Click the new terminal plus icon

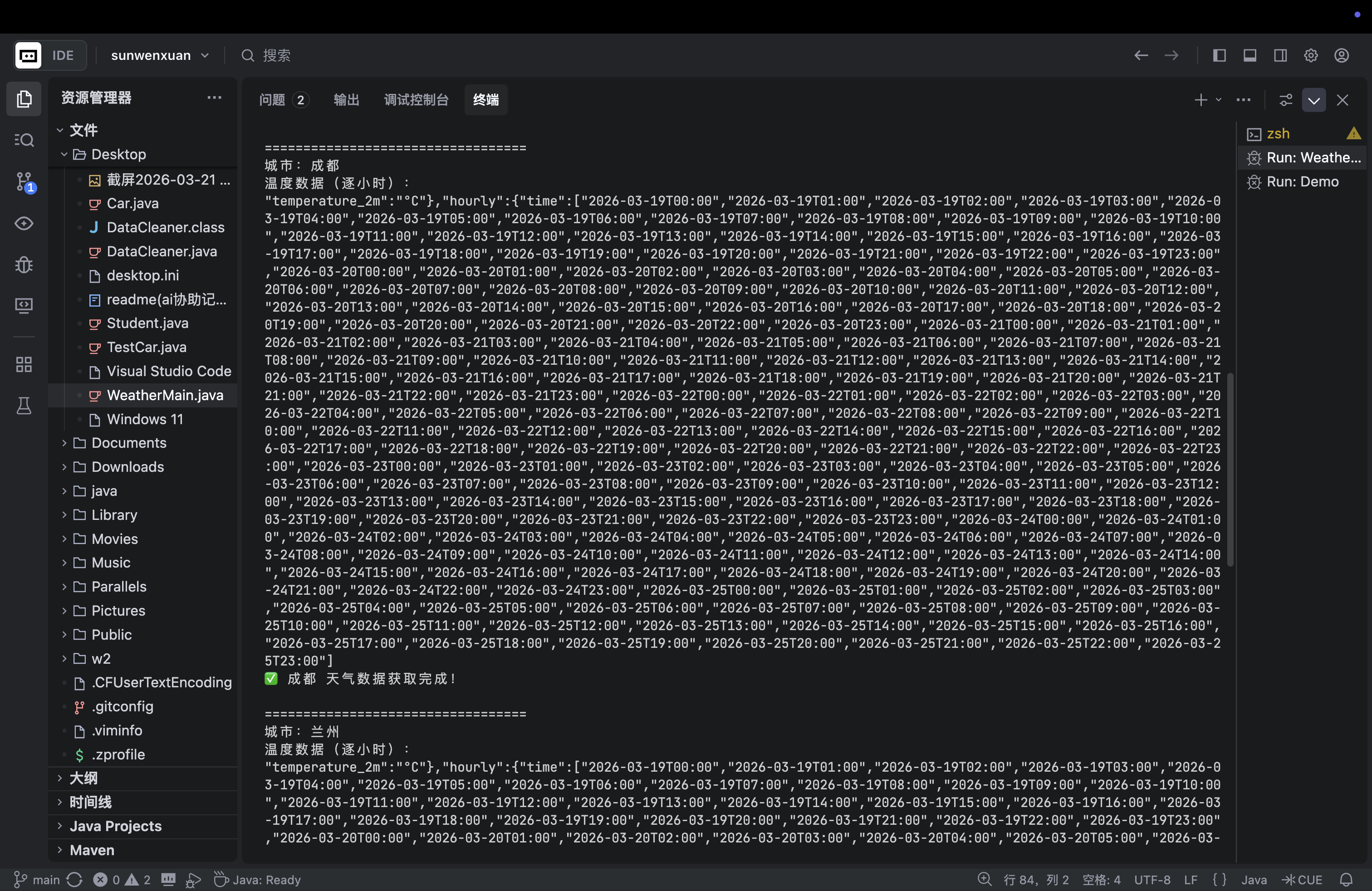(1200, 100)
